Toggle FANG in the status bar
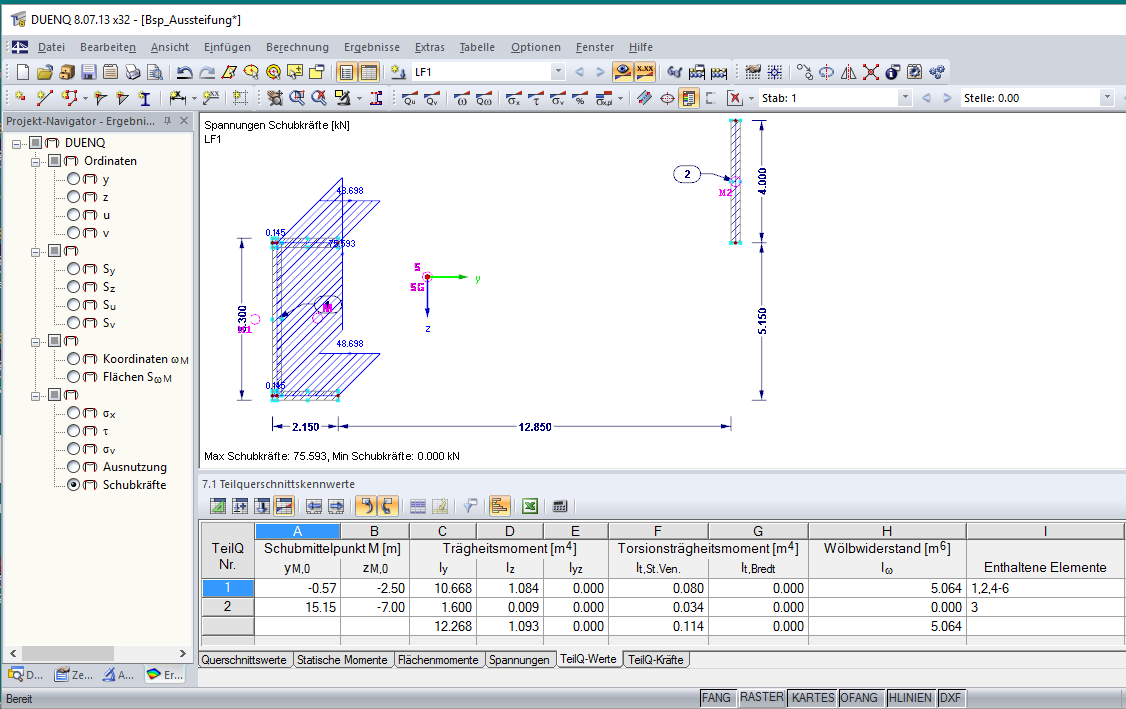The image size is (1126, 709). pos(716,698)
